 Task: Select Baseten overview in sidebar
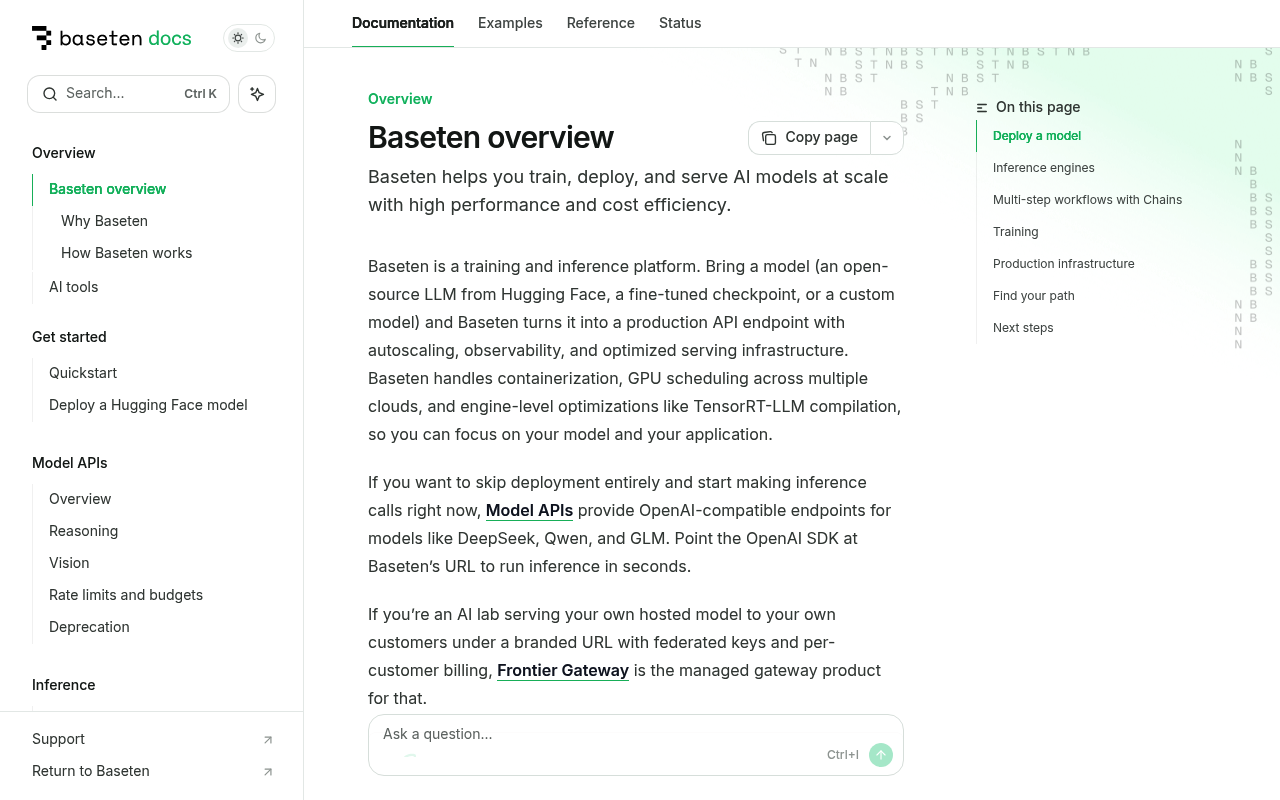[x=108, y=189]
